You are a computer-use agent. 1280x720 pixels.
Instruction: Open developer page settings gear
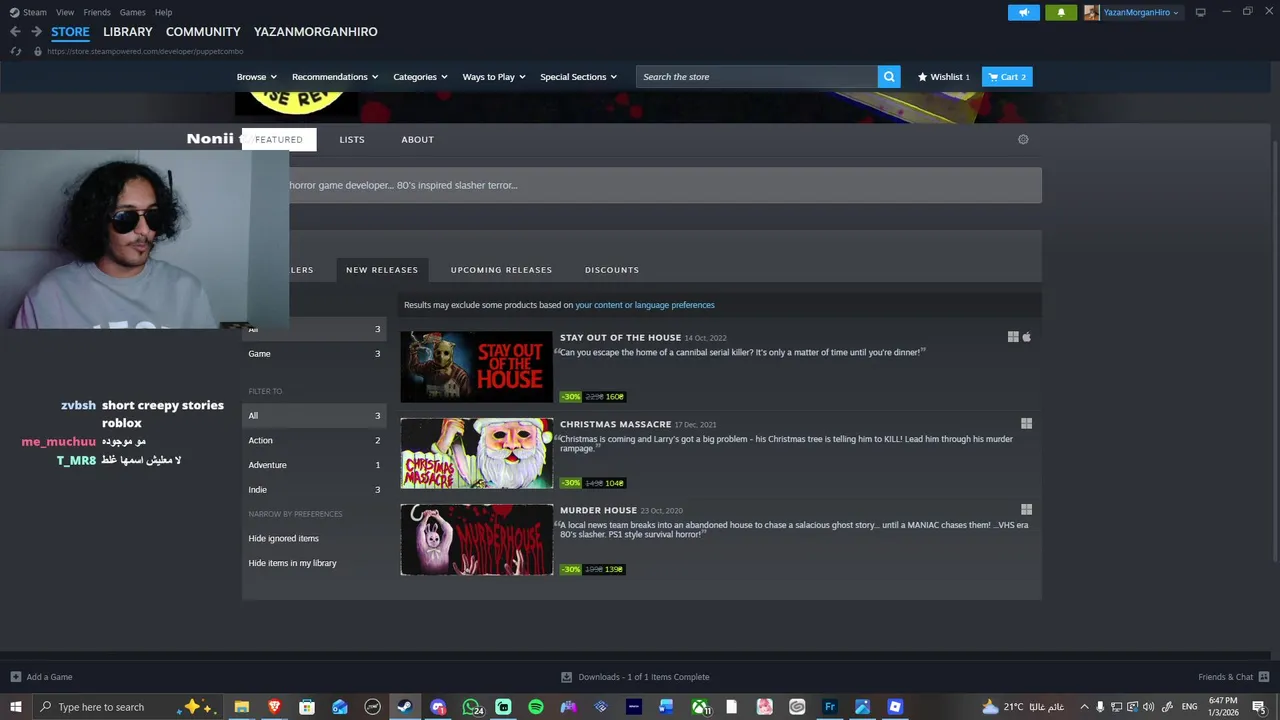(1023, 139)
